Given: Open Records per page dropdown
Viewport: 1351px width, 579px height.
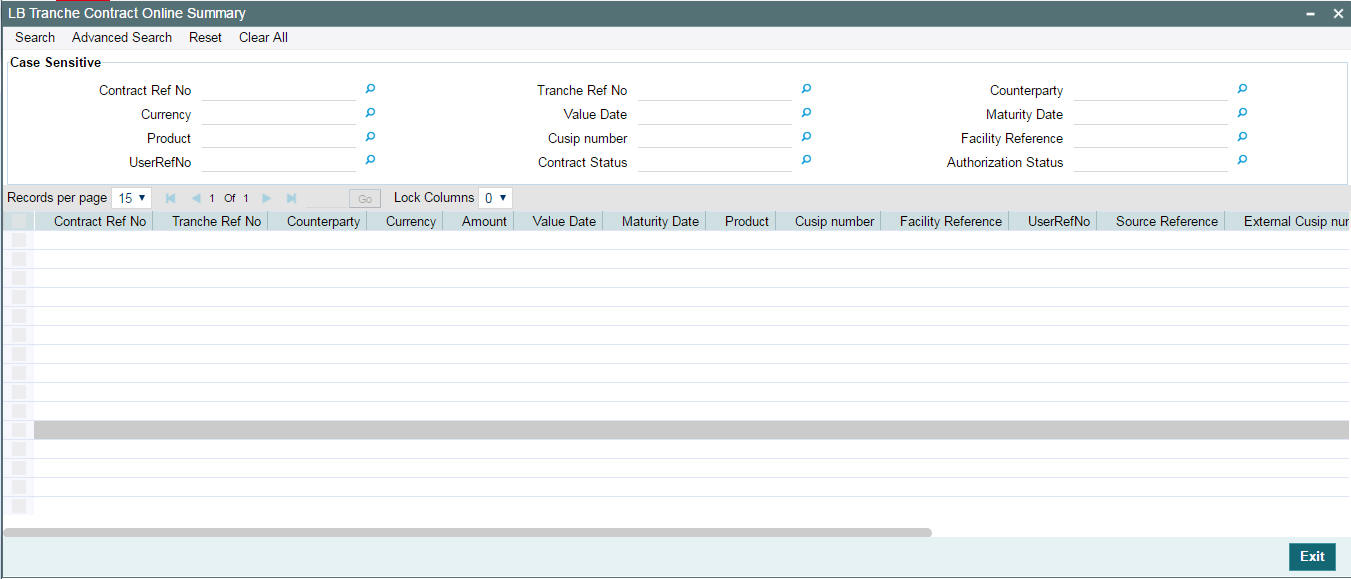Looking at the screenshot, I should coord(131,198).
